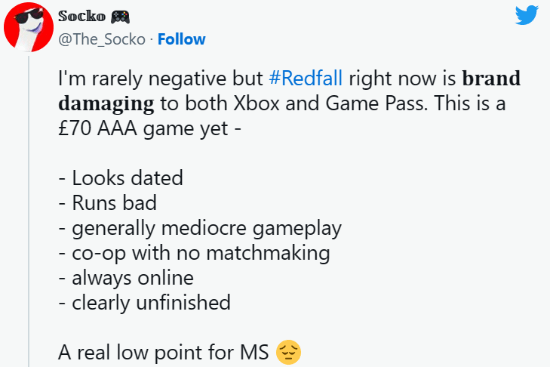Select the "Runs bad" line
This screenshot has width=550, height=367.
pyautogui.click(x=108, y=203)
